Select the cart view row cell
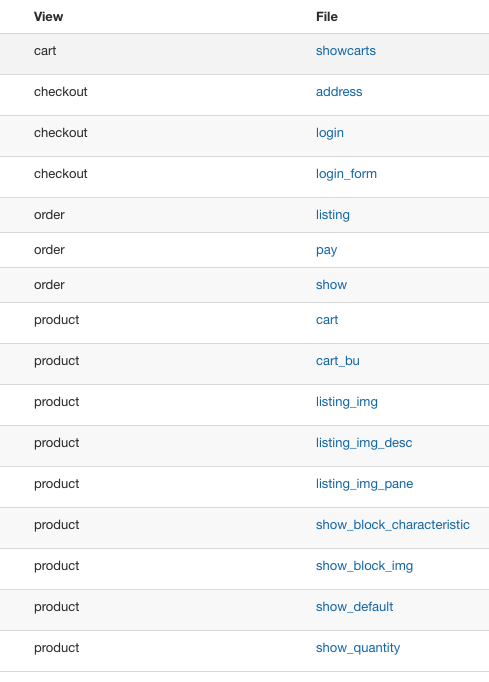 [x=45, y=51]
